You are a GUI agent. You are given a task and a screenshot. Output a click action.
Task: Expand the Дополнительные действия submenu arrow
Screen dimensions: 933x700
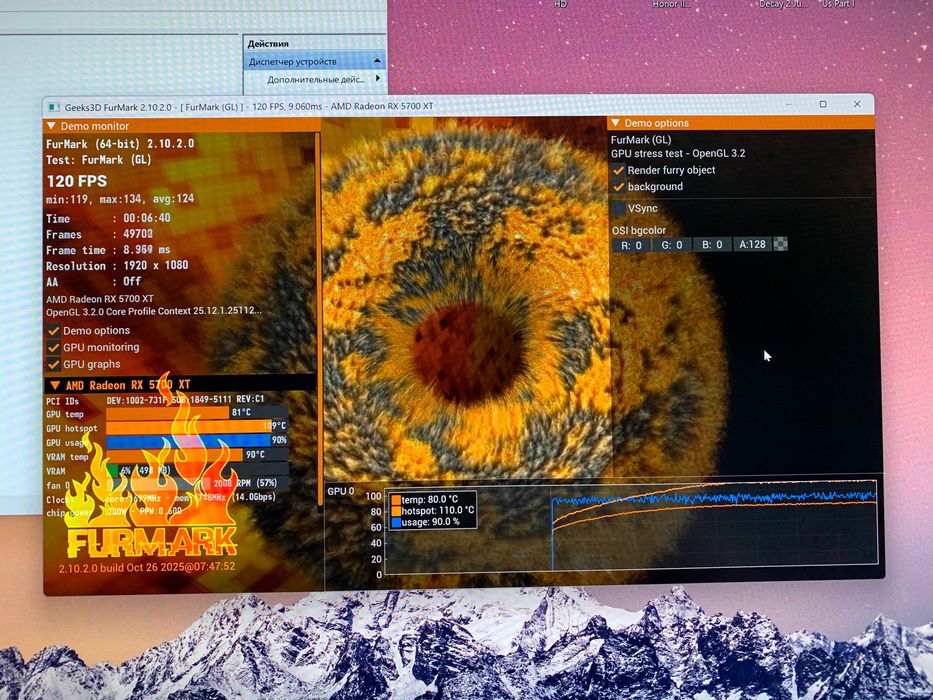[378, 78]
